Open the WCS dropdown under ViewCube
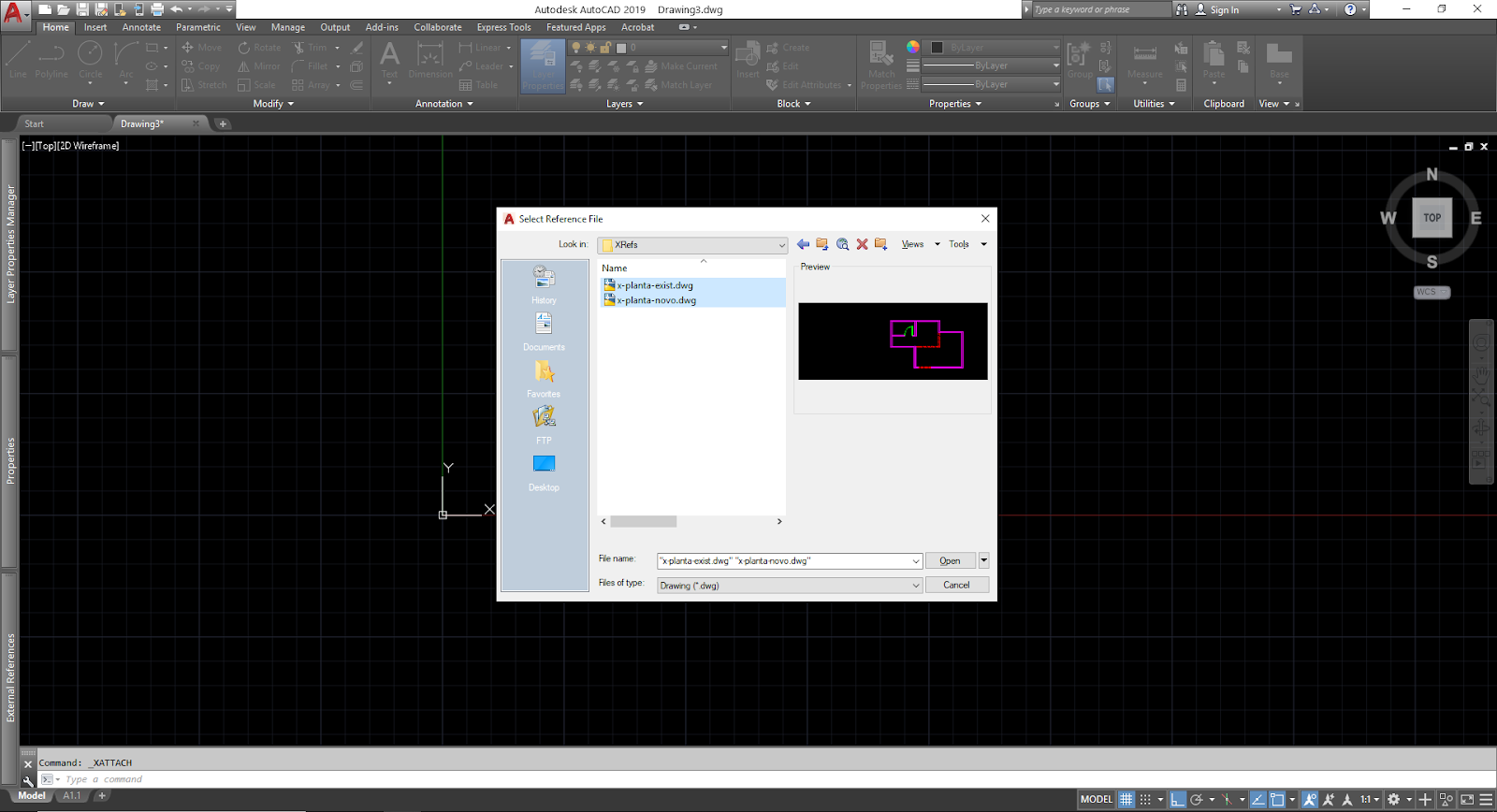The width and height of the screenshot is (1497, 812). point(1432,292)
